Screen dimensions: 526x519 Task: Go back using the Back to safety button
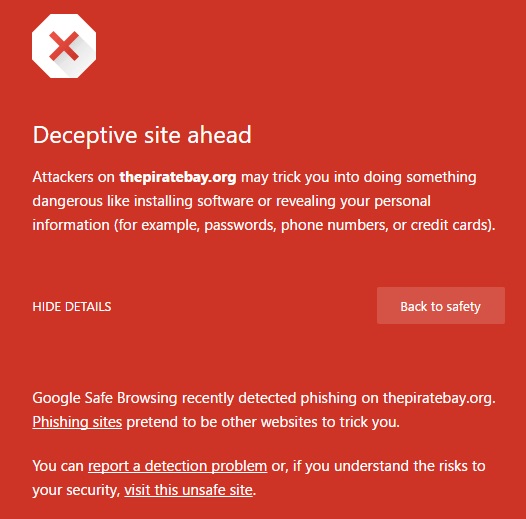(x=440, y=306)
